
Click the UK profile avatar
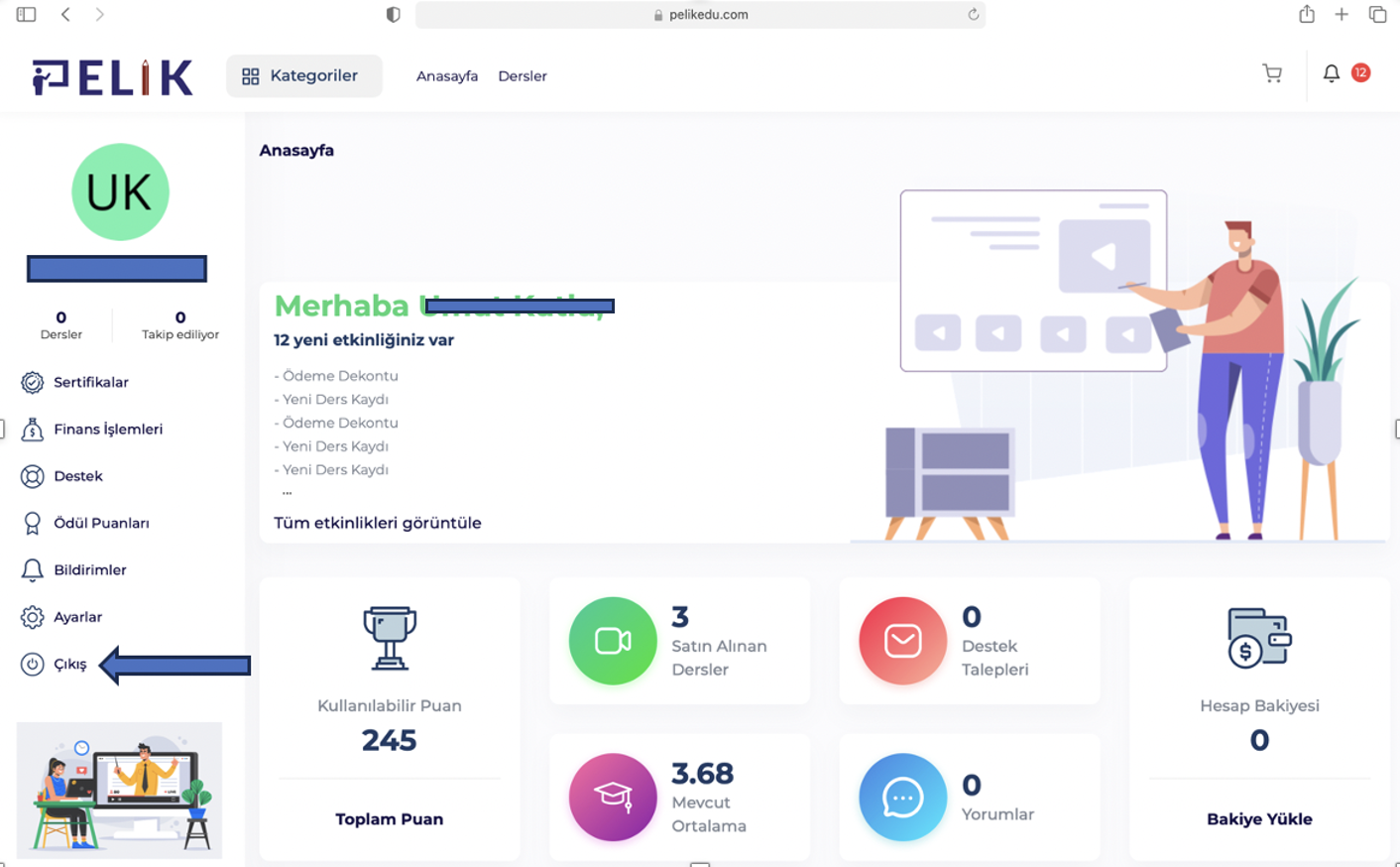click(x=120, y=192)
